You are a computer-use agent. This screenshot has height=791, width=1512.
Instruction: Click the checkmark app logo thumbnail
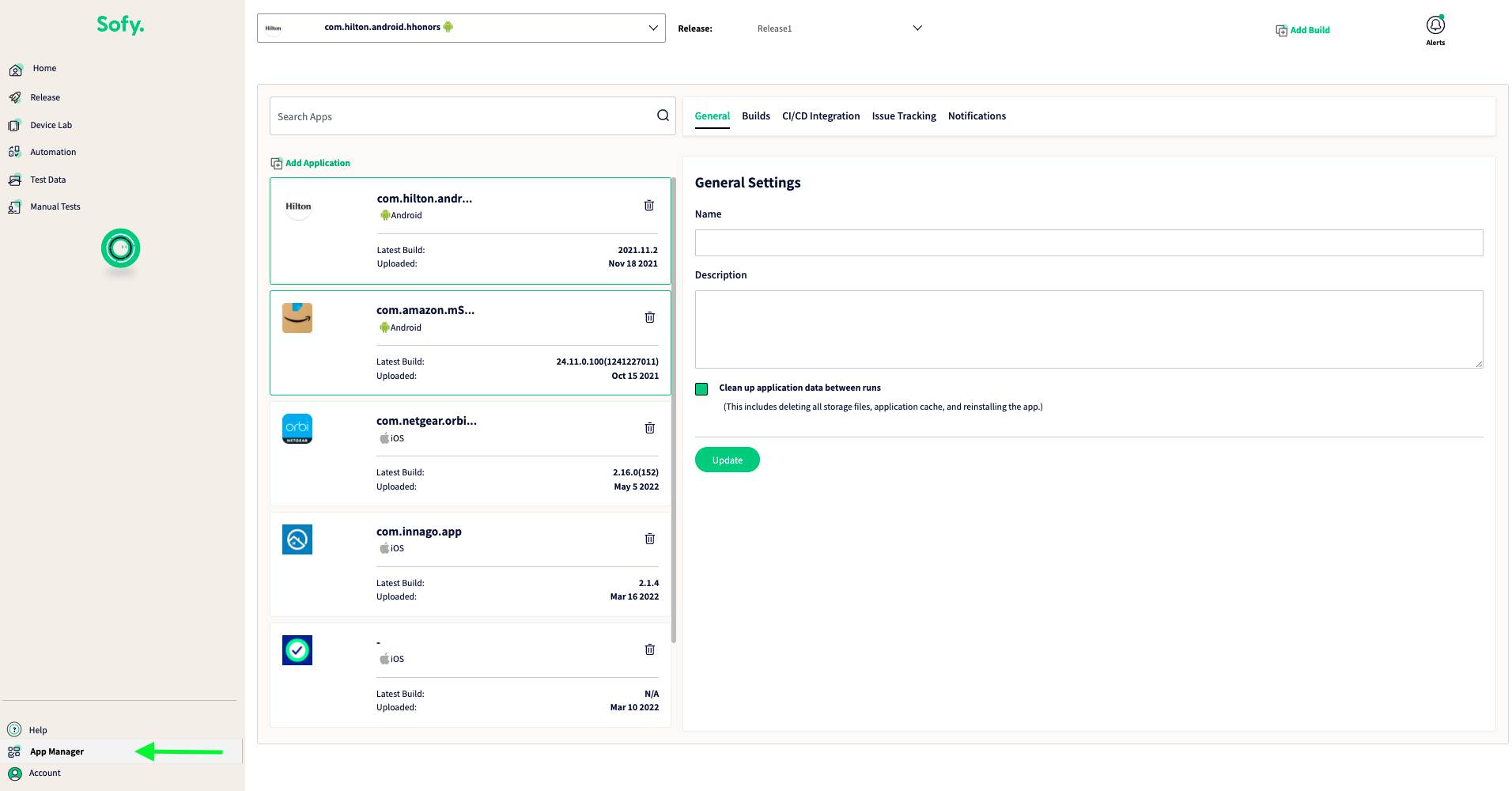point(297,650)
